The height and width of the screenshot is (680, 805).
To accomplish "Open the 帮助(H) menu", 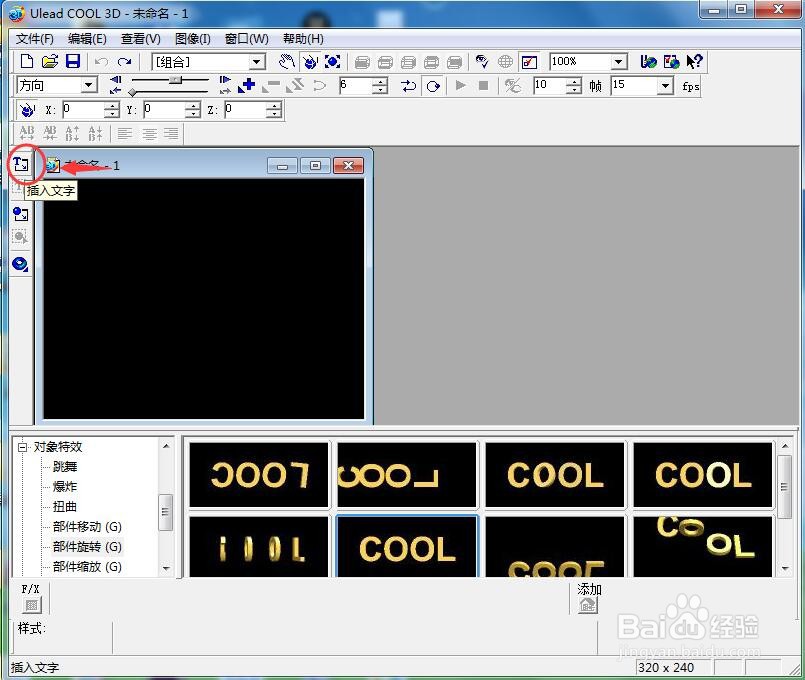I will pyautogui.click(x=303, y=39).
